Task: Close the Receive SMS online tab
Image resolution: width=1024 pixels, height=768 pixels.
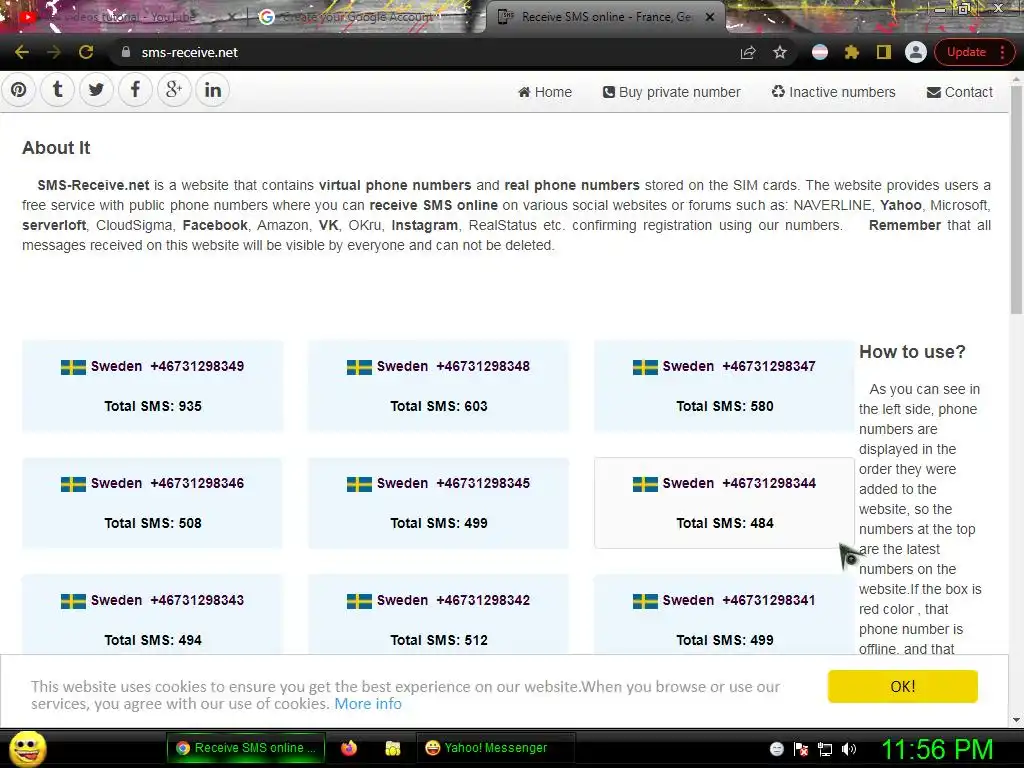Action: [710, 17]
